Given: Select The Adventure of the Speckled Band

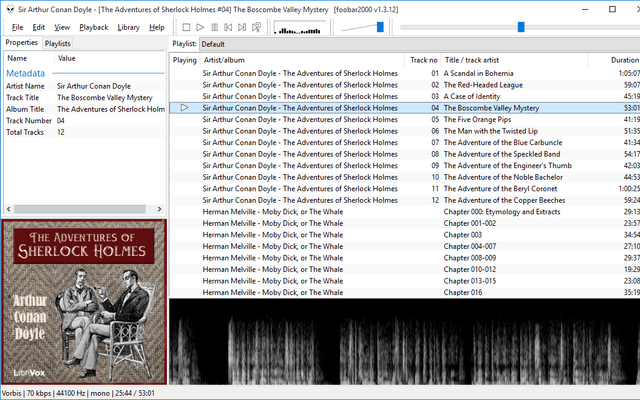Looking at the screenshot, I should pyautogui.click(x=405, y=154).
